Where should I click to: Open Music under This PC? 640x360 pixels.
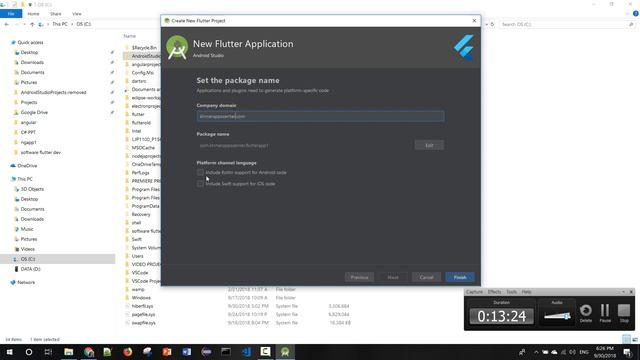27,229
